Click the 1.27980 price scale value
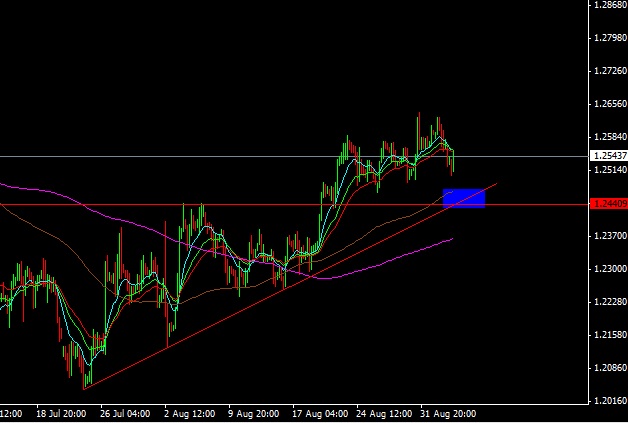The width and height of the screenshot is (628, 423). click(x=610, y=38)
